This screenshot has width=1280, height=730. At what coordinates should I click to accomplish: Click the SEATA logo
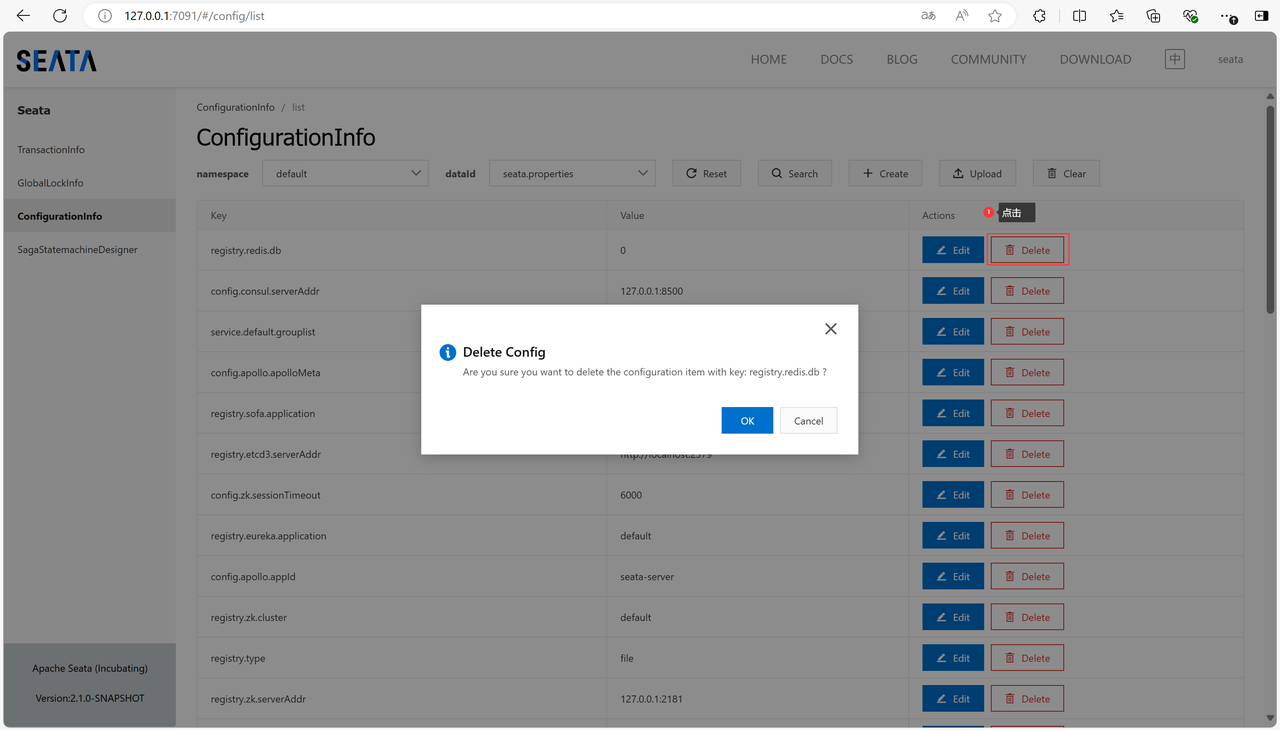tap(57, 61)
